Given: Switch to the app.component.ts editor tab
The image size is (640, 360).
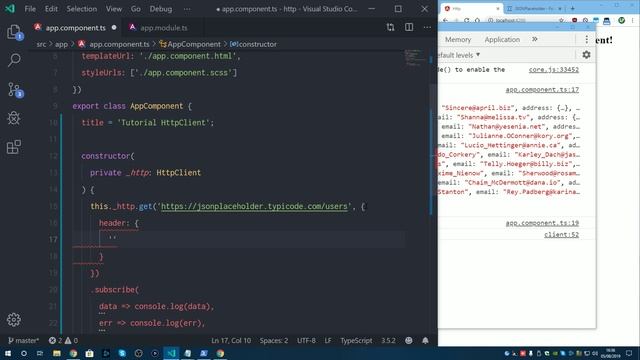Looking at the screenshot, I should coord(76,28).
